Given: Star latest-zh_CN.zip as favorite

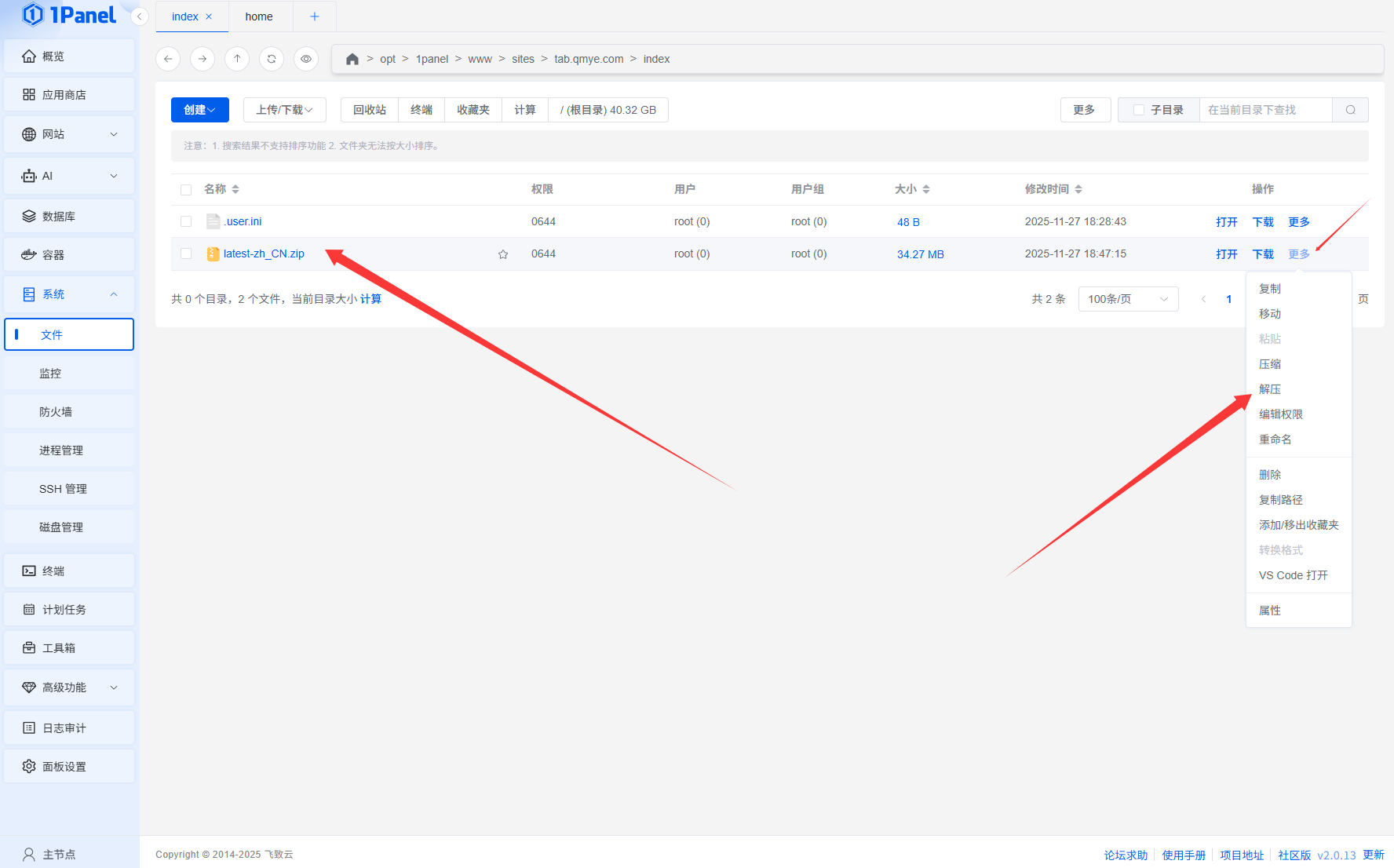Looking at the screenshot, I should pos(503,254).
